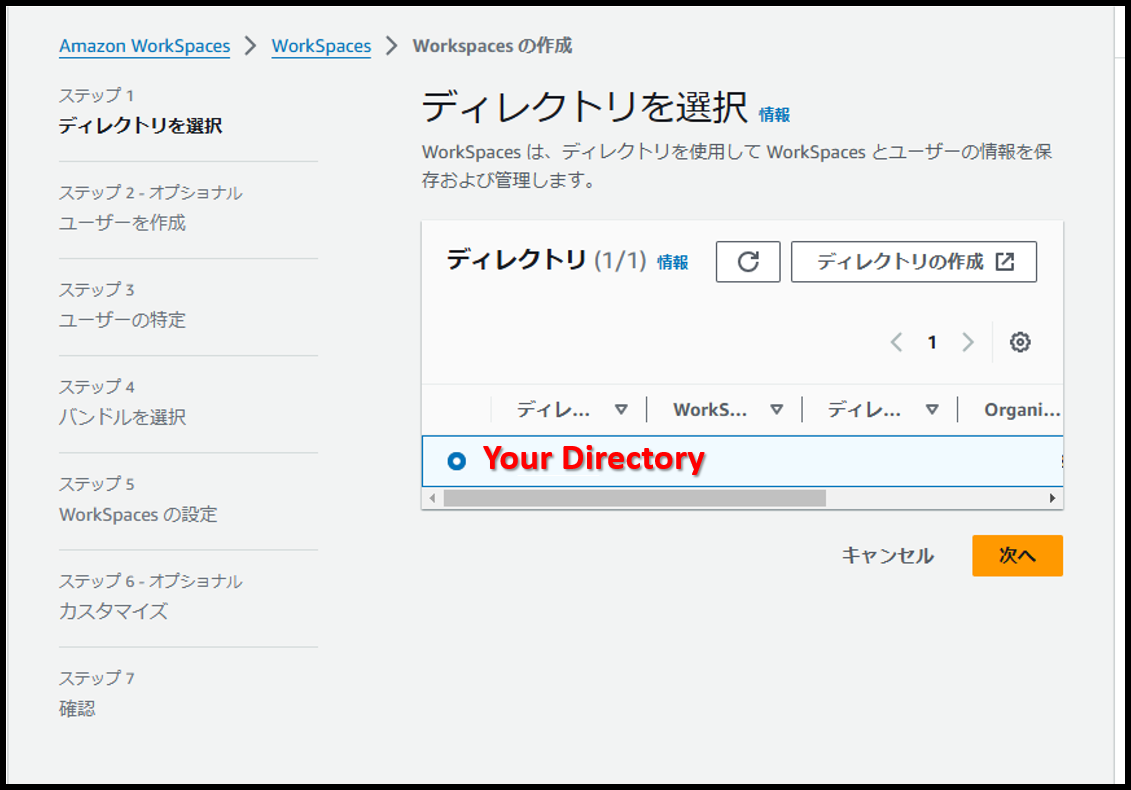1131x790 pixels.
Task: Click step 1 ディレクトリを選択 in sidebar
Action: coord(141,126)
